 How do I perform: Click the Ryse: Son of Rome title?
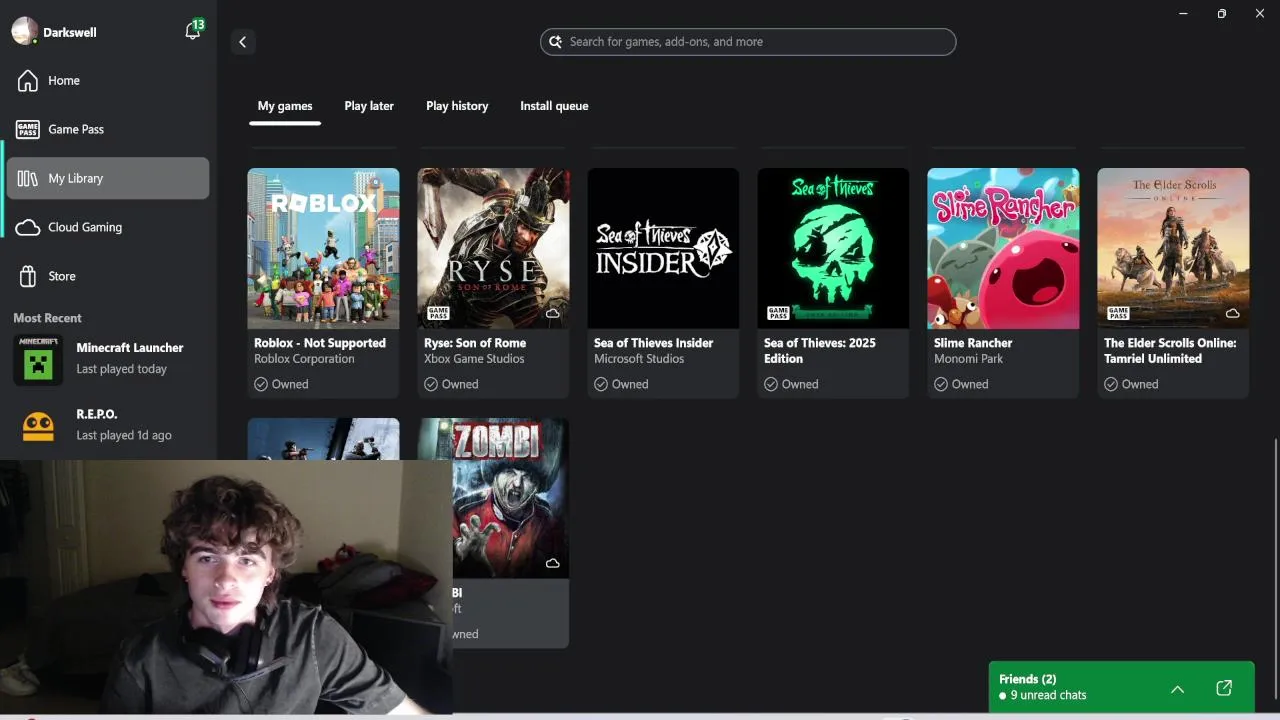(x=475, y=343)
